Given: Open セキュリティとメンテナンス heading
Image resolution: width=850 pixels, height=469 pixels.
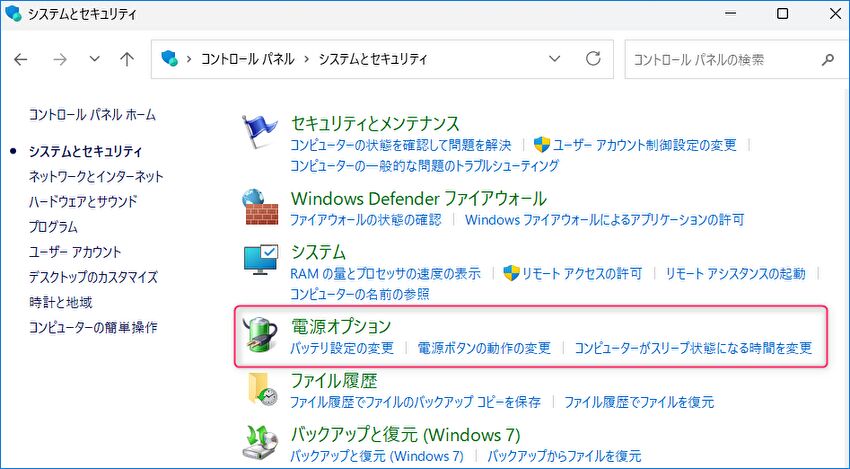Looking at the screenshot, I should click(375, 124).
